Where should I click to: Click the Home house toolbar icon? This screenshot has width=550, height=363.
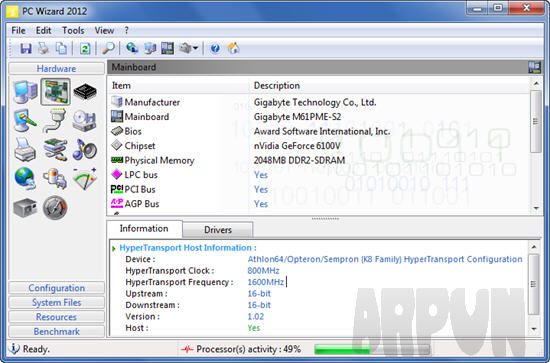click(233, 48)
